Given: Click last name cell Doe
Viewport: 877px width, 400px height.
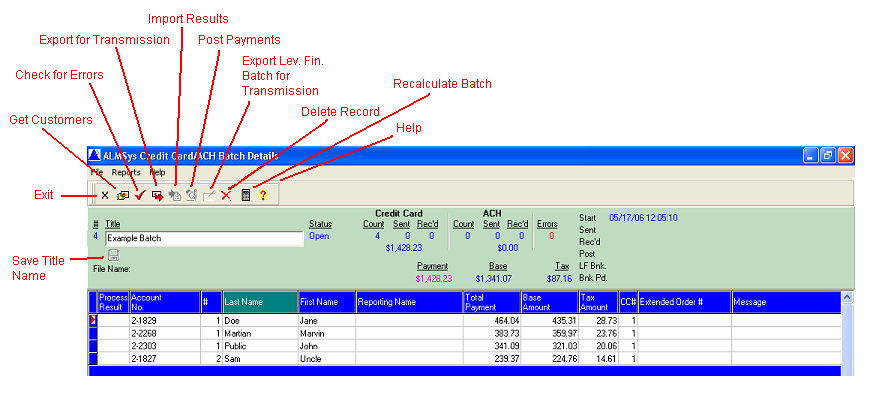Looking at the screenshot, I should 260,321.
